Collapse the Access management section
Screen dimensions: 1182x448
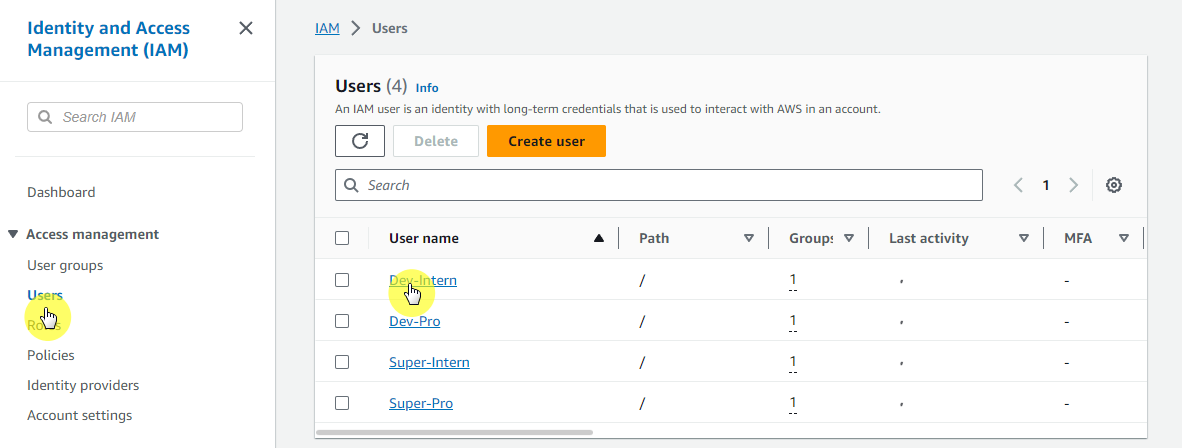click(x=13, y=235)
